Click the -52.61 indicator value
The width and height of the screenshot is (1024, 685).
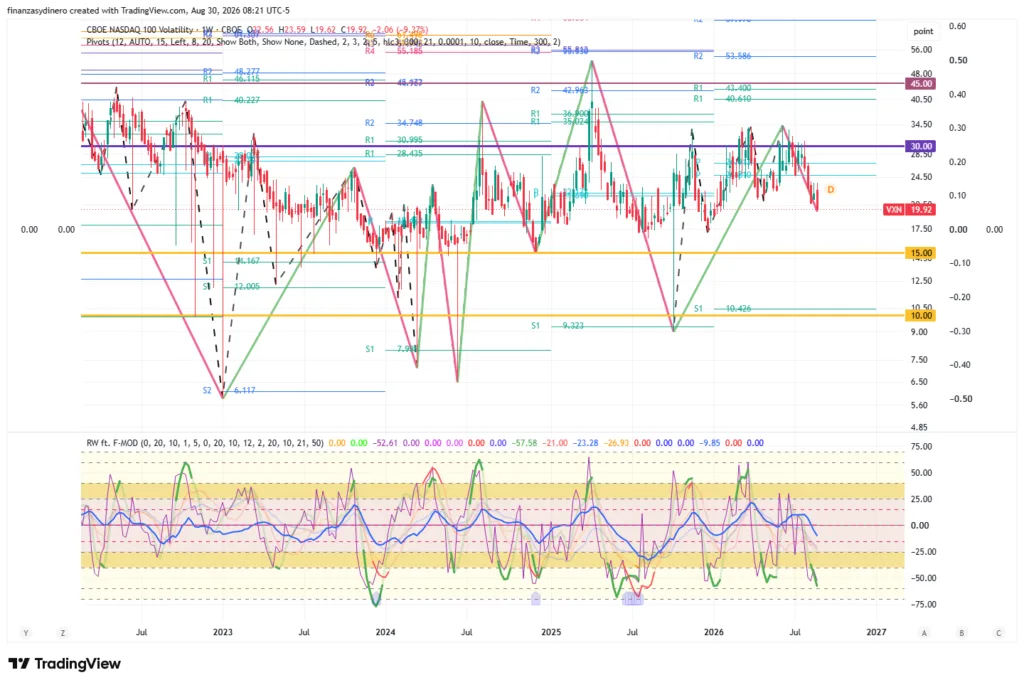(385, 443)
